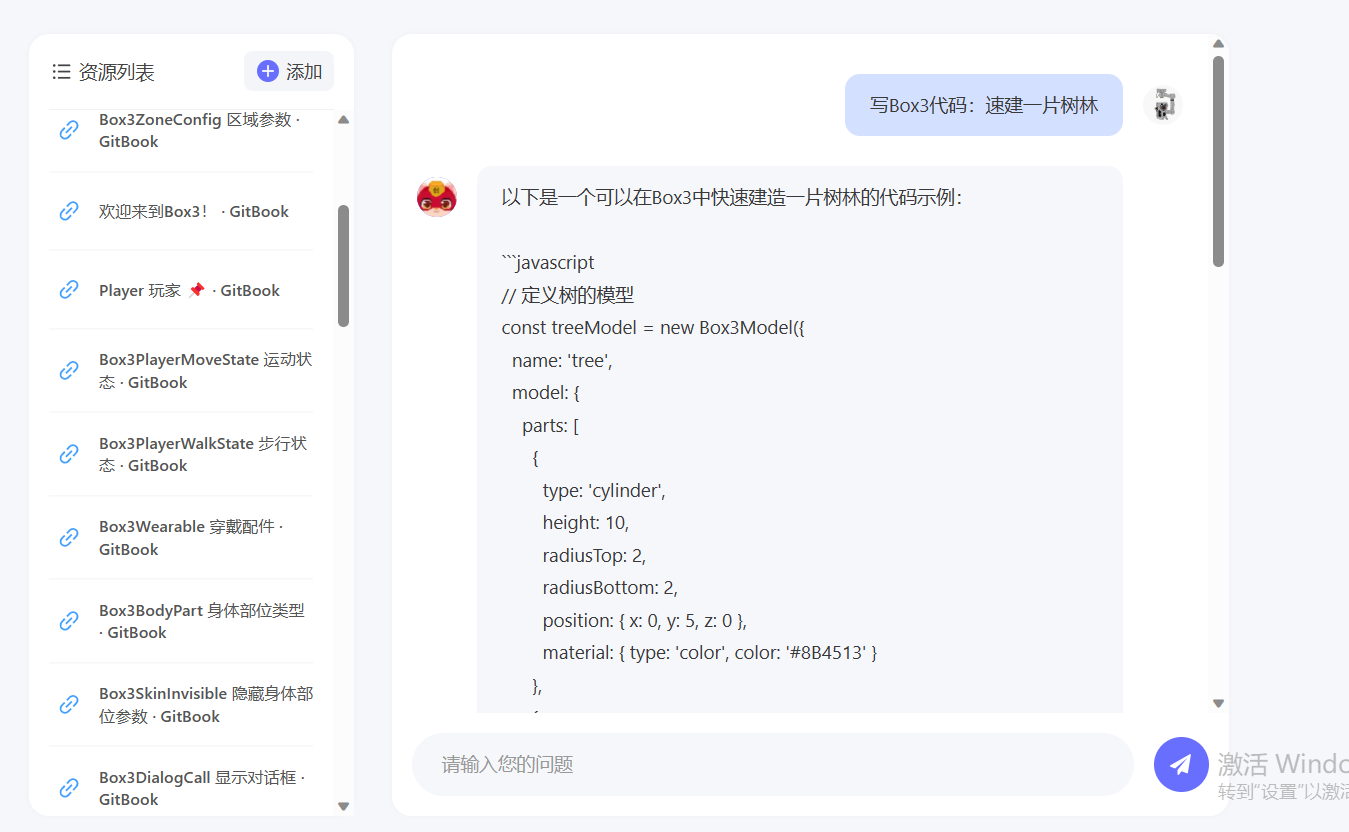Click the list icon beside 资源列表
Viewport: 1349px width, 832px height.
61,72
